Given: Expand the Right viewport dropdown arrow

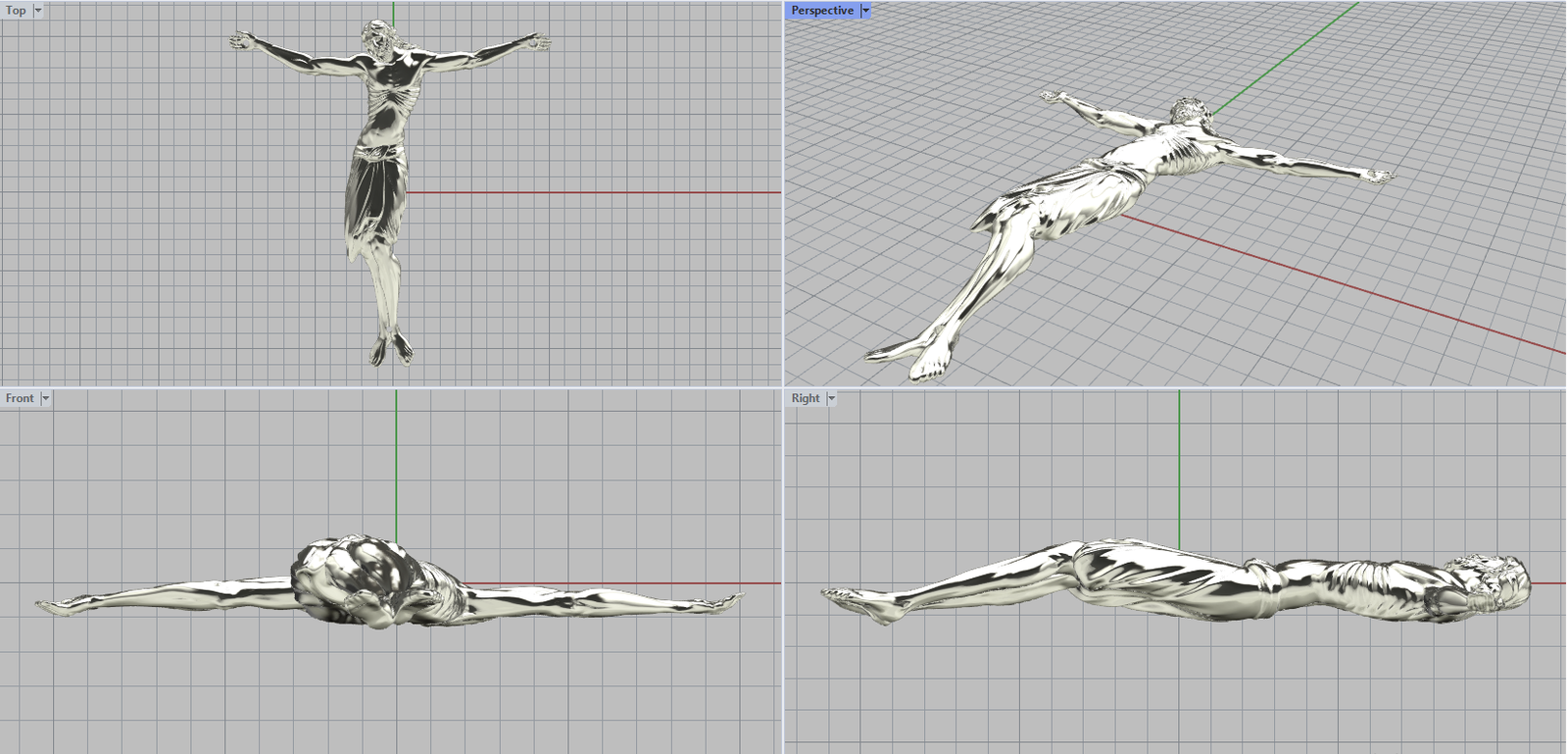Looking at the screenshot, I should tap(831, 398).
